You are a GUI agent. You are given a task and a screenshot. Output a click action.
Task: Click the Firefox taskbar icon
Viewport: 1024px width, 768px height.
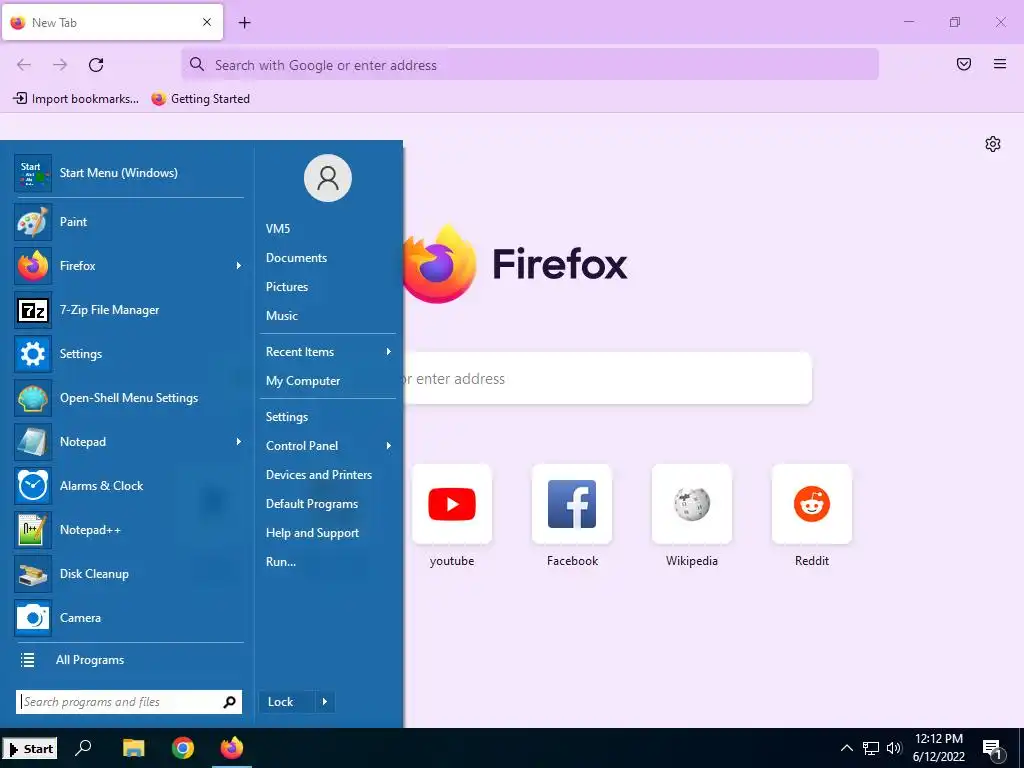pos(231,748)
